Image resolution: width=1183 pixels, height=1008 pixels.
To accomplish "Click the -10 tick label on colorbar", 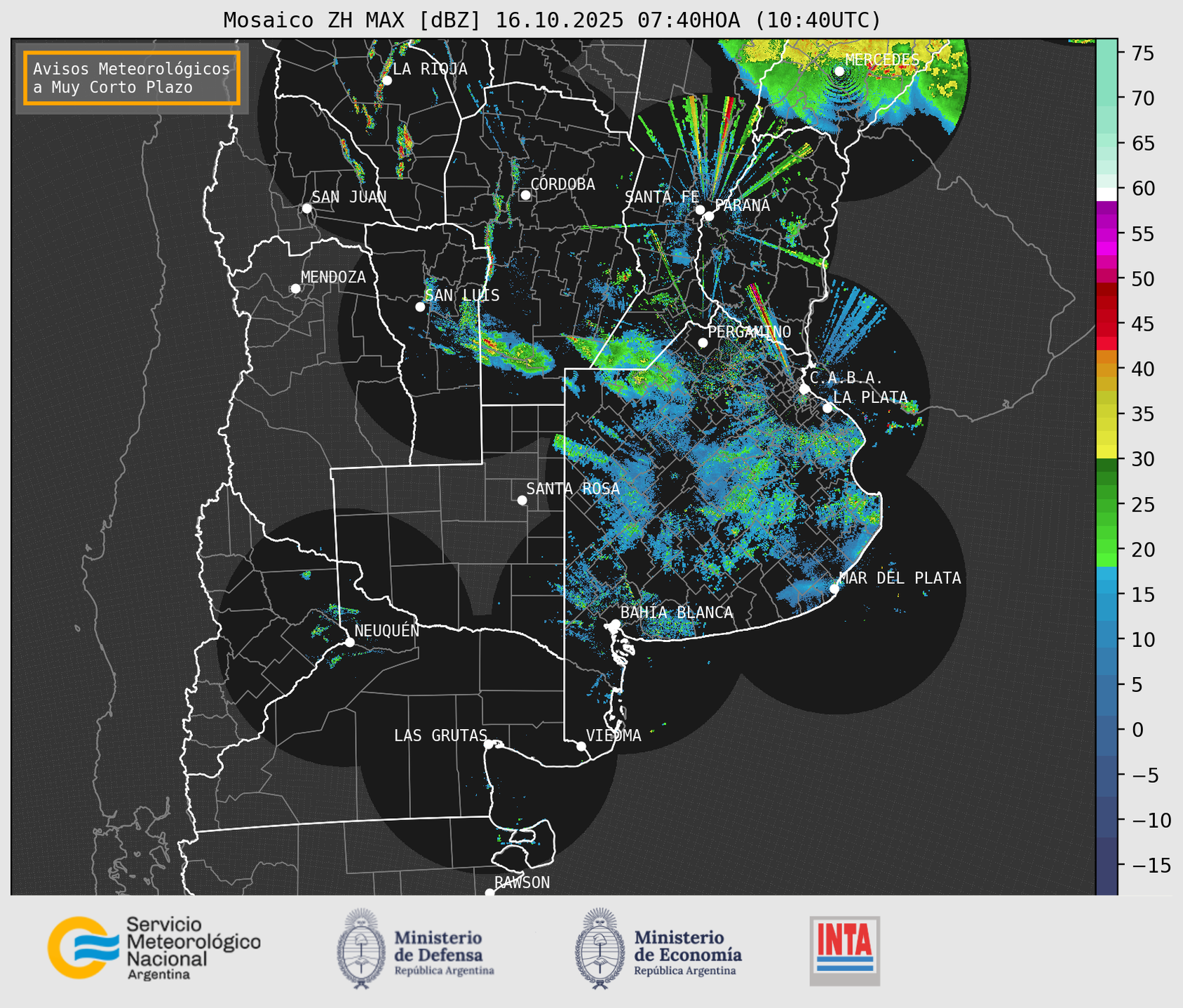I will click(1152, 820).
